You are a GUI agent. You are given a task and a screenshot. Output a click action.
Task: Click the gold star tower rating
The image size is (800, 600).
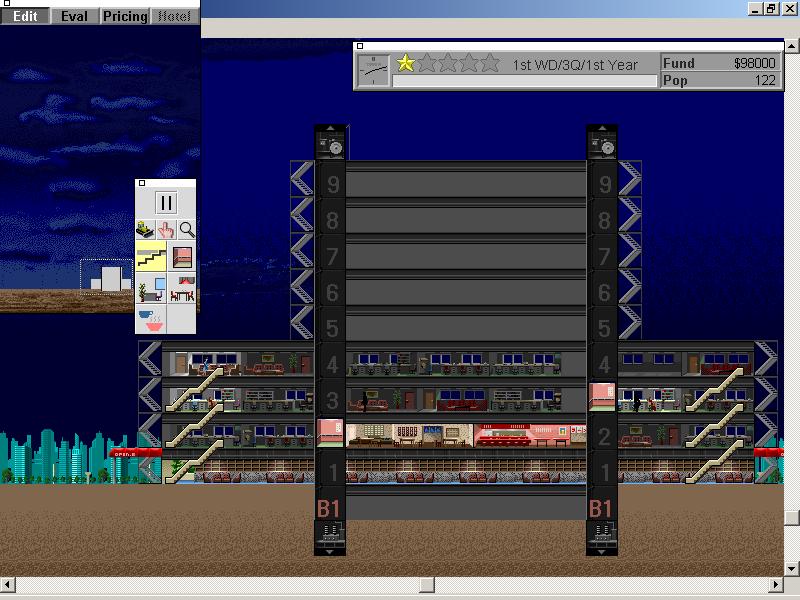coord(405,63)
